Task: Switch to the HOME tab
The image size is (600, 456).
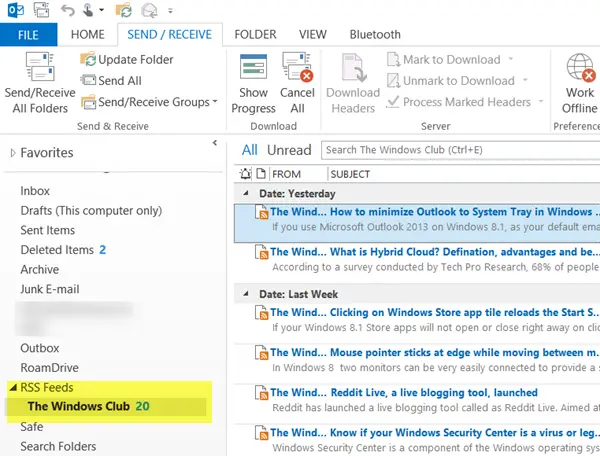Action: [88, 35]
